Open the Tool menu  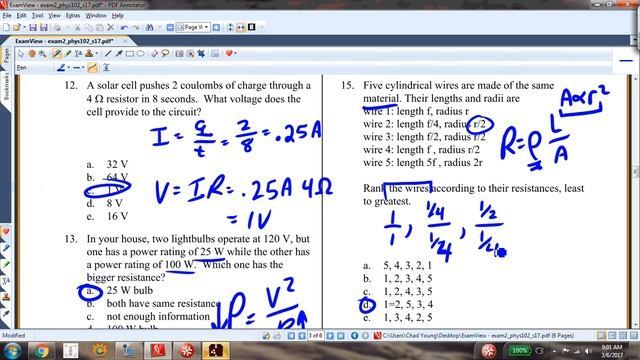coord(38,16)
